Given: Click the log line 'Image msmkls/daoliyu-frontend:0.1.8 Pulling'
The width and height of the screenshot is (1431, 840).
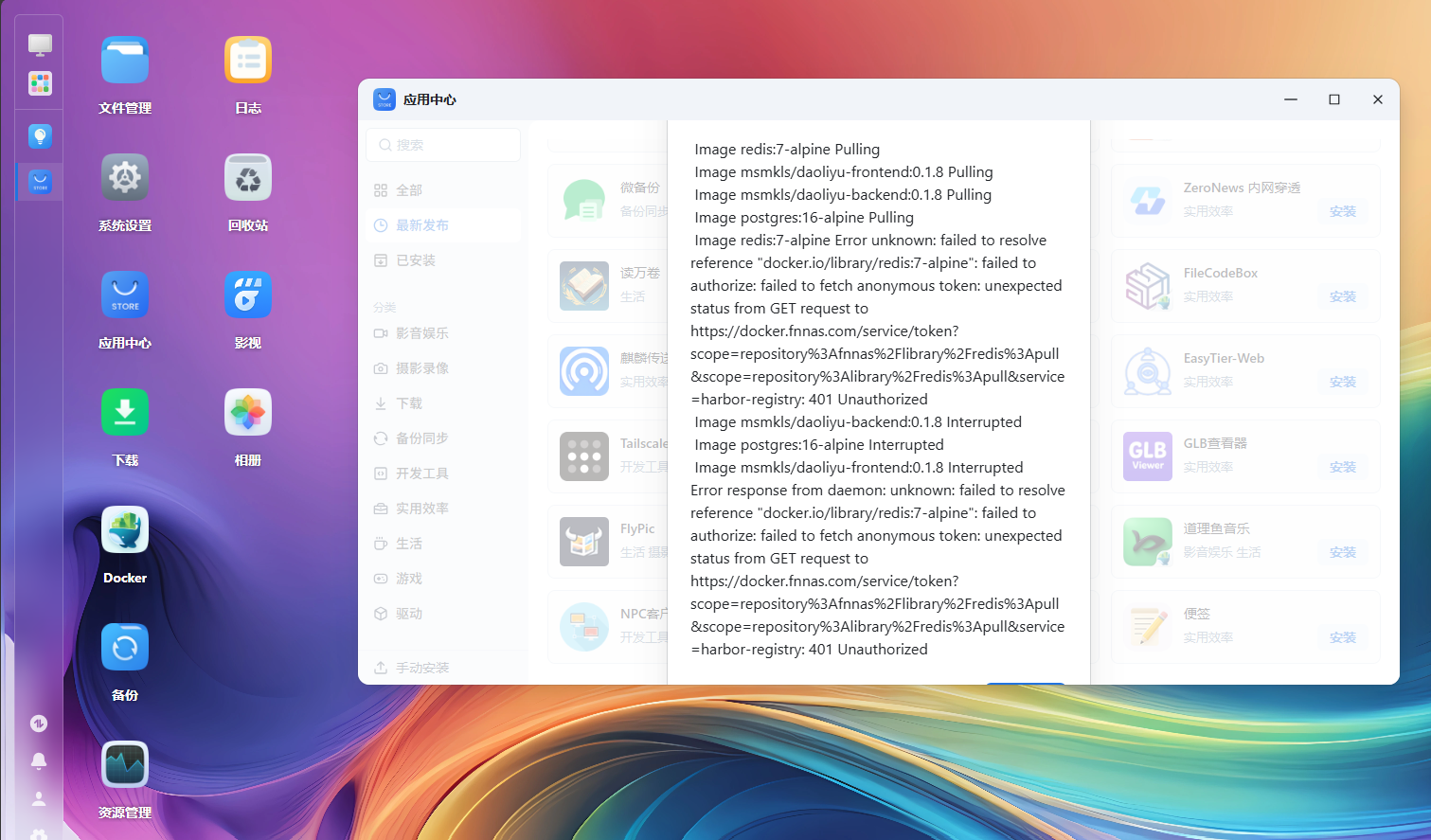Looking at the screenshot, I should coord(844,171).
